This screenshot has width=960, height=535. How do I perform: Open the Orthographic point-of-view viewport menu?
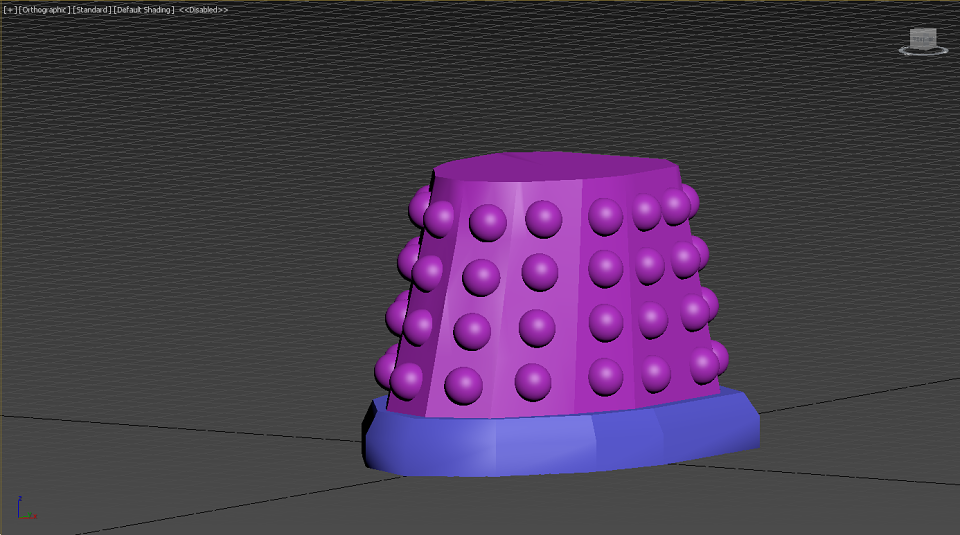coord(45,10)
